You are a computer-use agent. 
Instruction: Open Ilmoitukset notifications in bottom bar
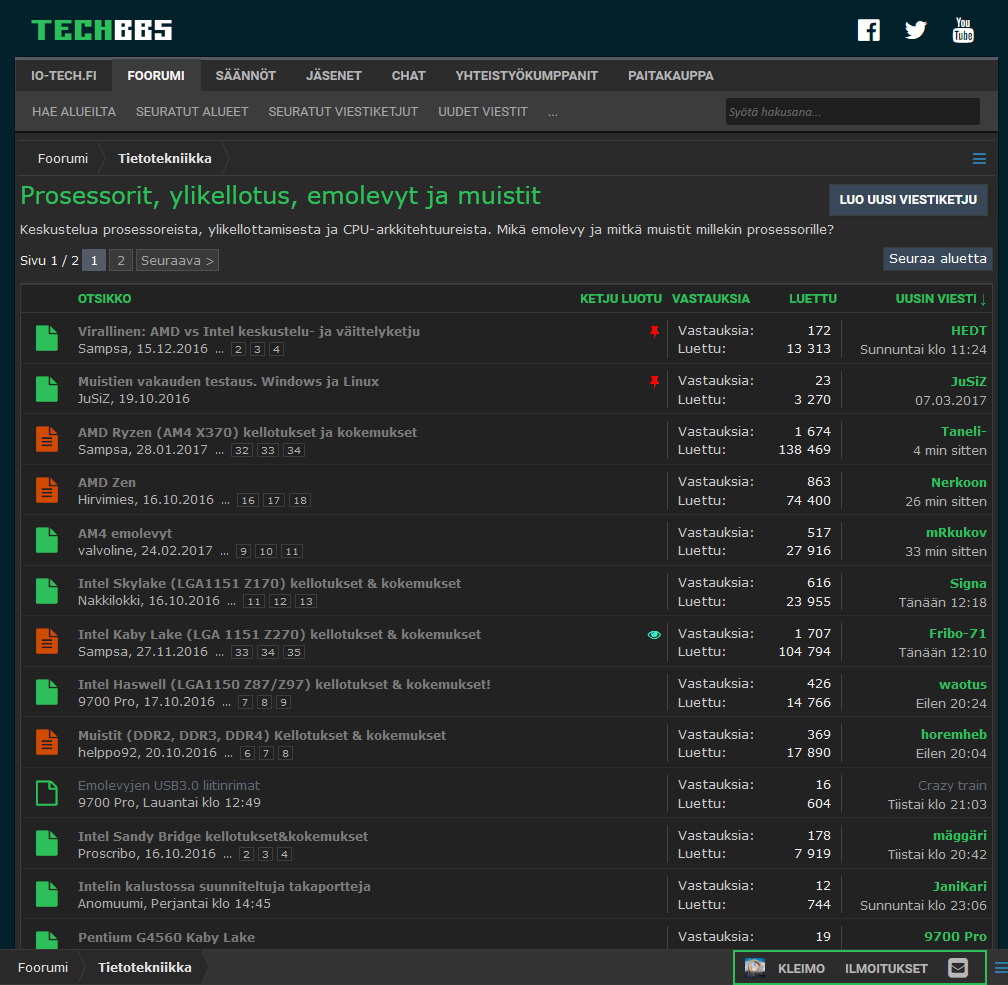[x=886, y=968]
